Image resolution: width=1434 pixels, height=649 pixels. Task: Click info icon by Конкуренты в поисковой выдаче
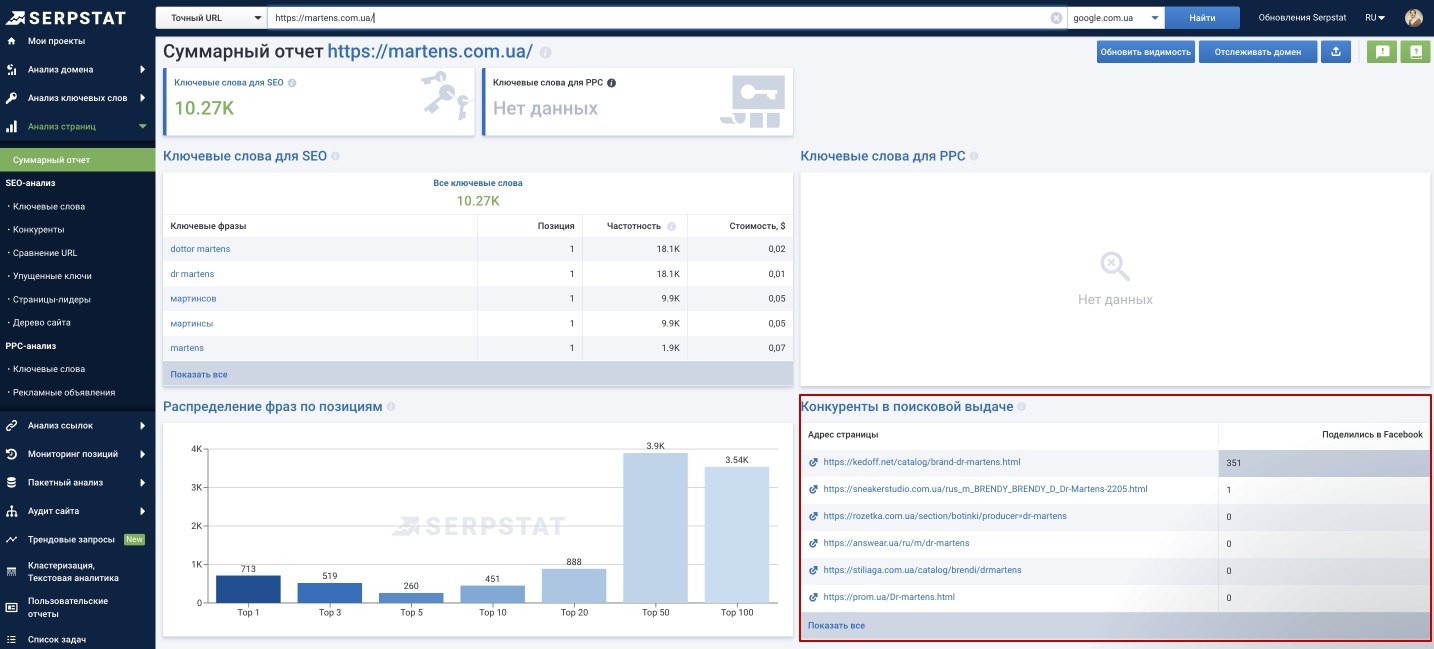click(1022, 407)
